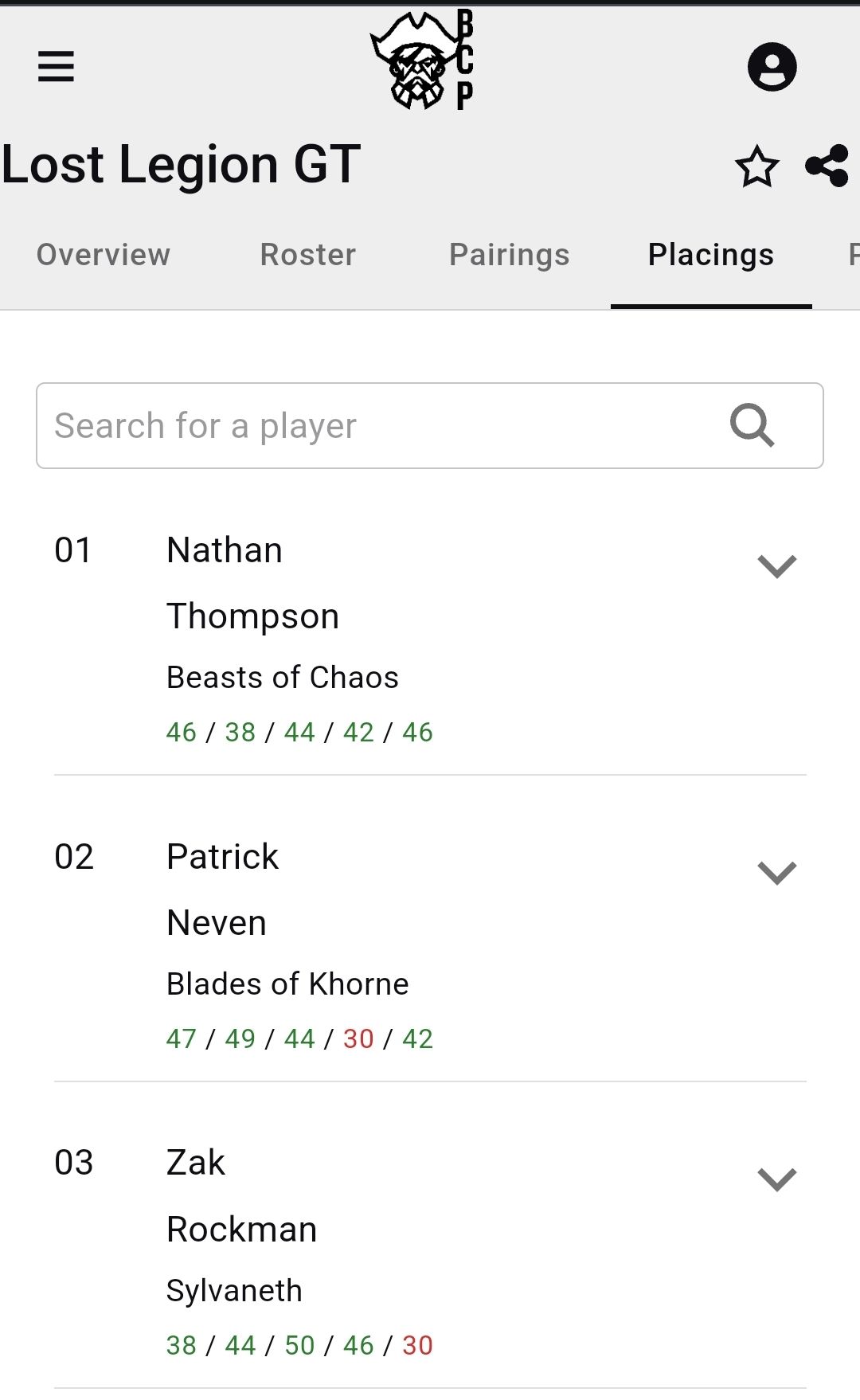Expand Nathan Thompson's placing details
Screen dimensions: 860x1400
(x=776, y=566)
